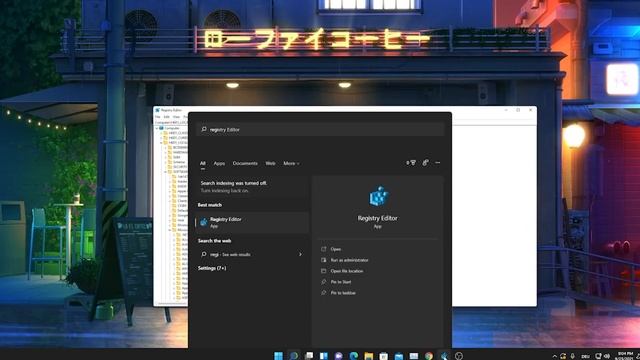Open the clock and date on taskbar
This screenshot has height=360, width=640.
point(625,356)
